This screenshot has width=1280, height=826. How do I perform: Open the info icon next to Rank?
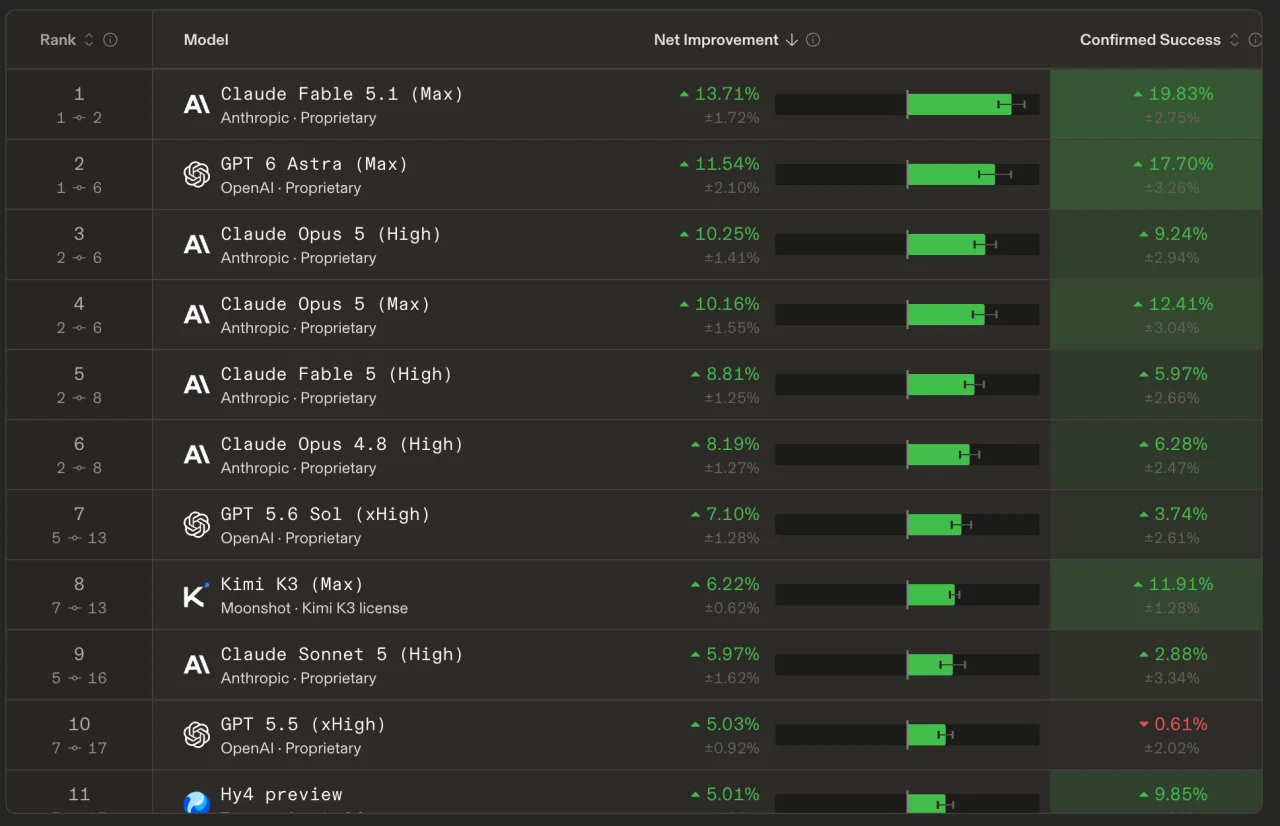(x=110, y=40)
